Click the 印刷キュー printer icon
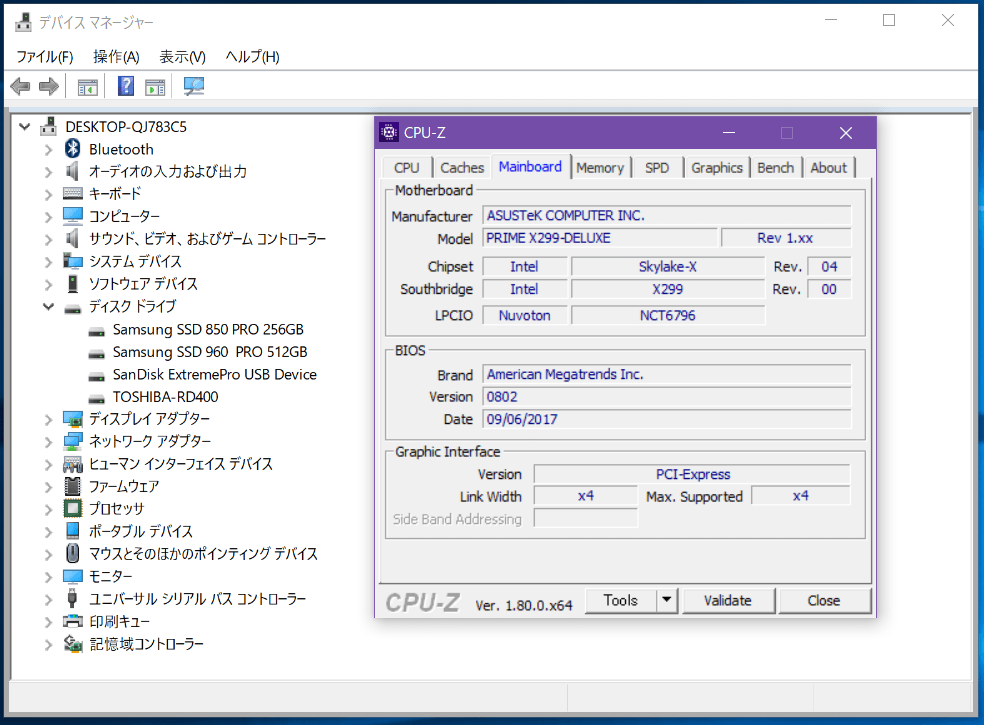Image resolution: width=985 pixels, height=725 pixels. tap(73, 621)
